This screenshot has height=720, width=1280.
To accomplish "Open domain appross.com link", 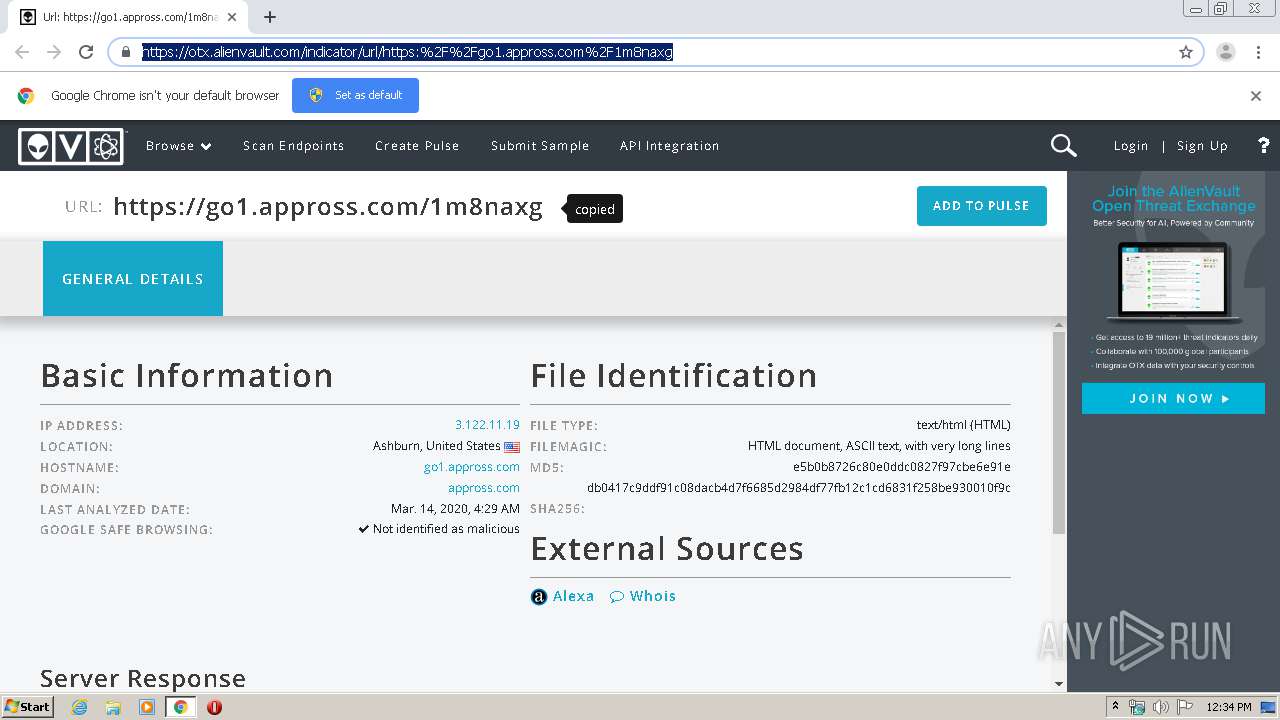I will (x=484, y=488).
